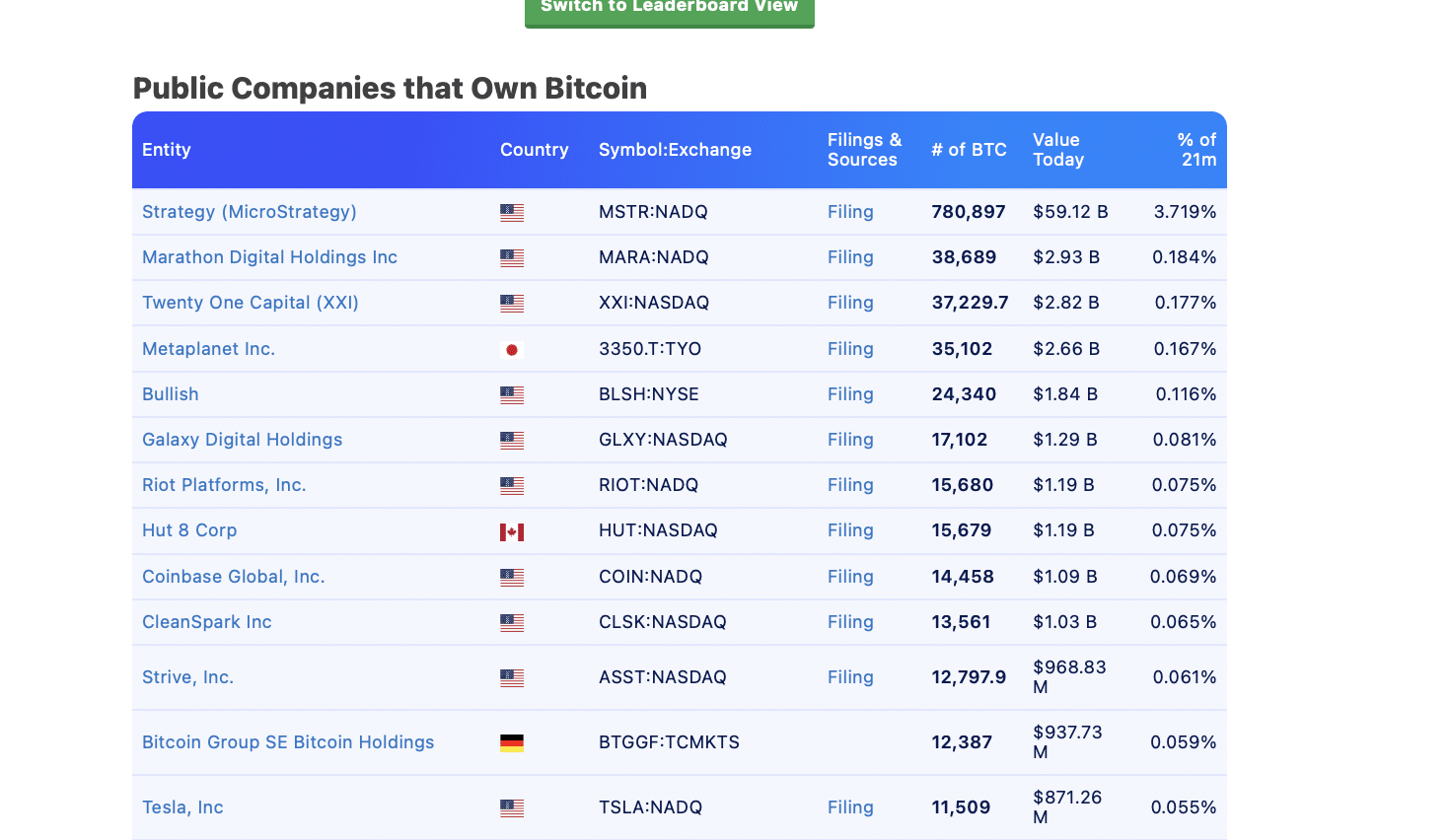The width and height of the screenshot is (1450, 840).
Task: Open the Filing link for Marathon Digital Holdings
Action: tap(849, 256)
